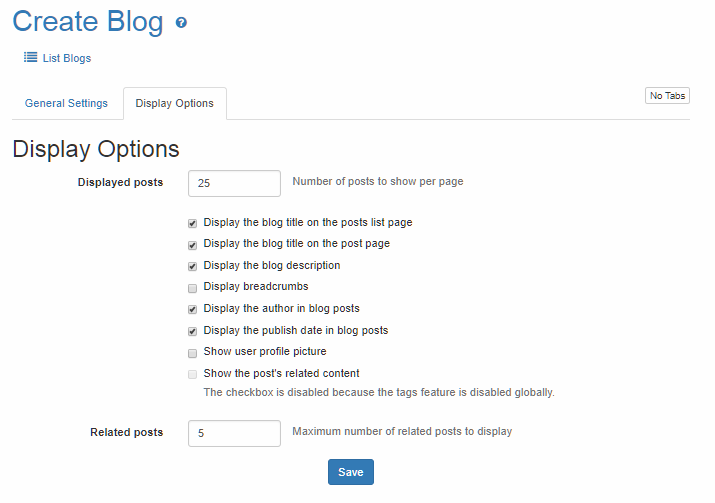Click the disabled related content checkbox
This screenshot has height=503, width=715.
pyautogui.click(x=192, y=374)
